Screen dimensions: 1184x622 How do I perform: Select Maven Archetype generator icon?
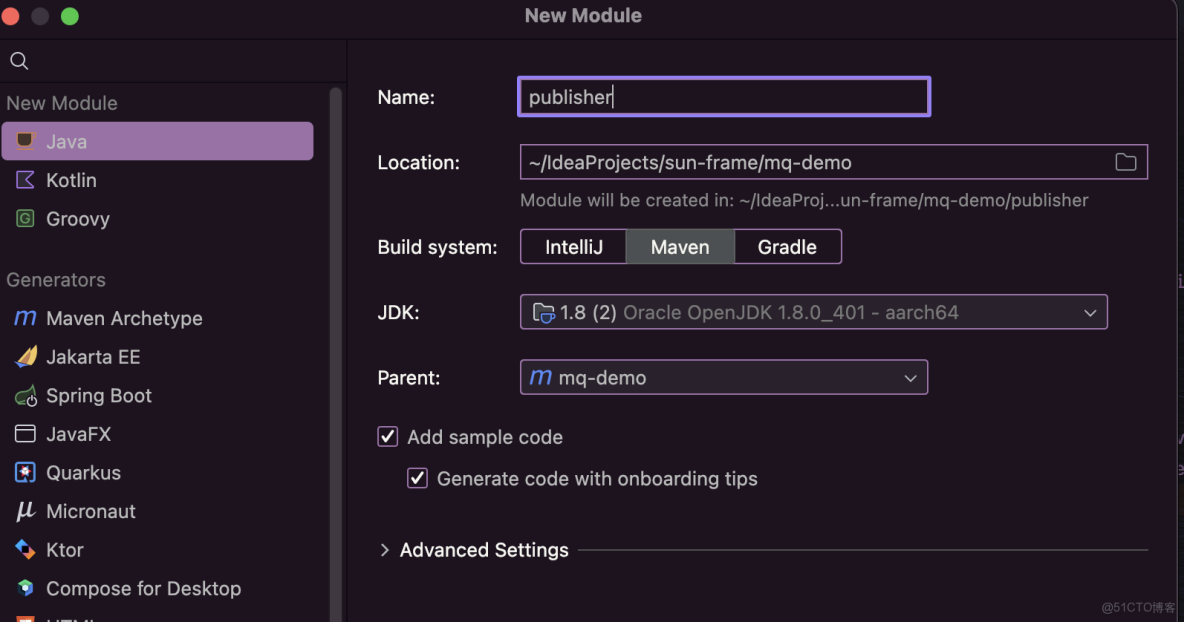click(25, 318)
